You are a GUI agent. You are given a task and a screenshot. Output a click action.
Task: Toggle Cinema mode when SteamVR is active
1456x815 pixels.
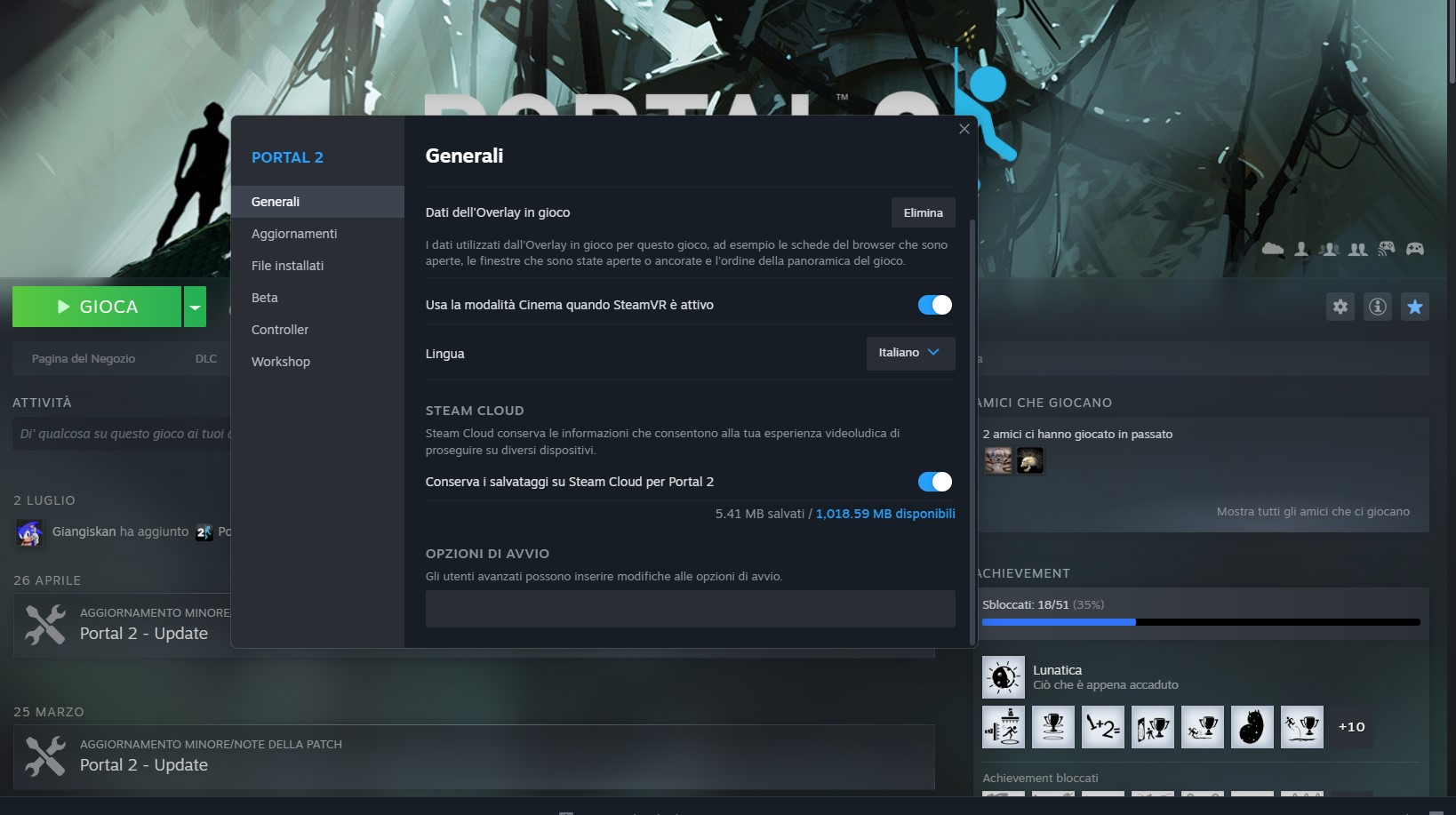pos(935,305)
